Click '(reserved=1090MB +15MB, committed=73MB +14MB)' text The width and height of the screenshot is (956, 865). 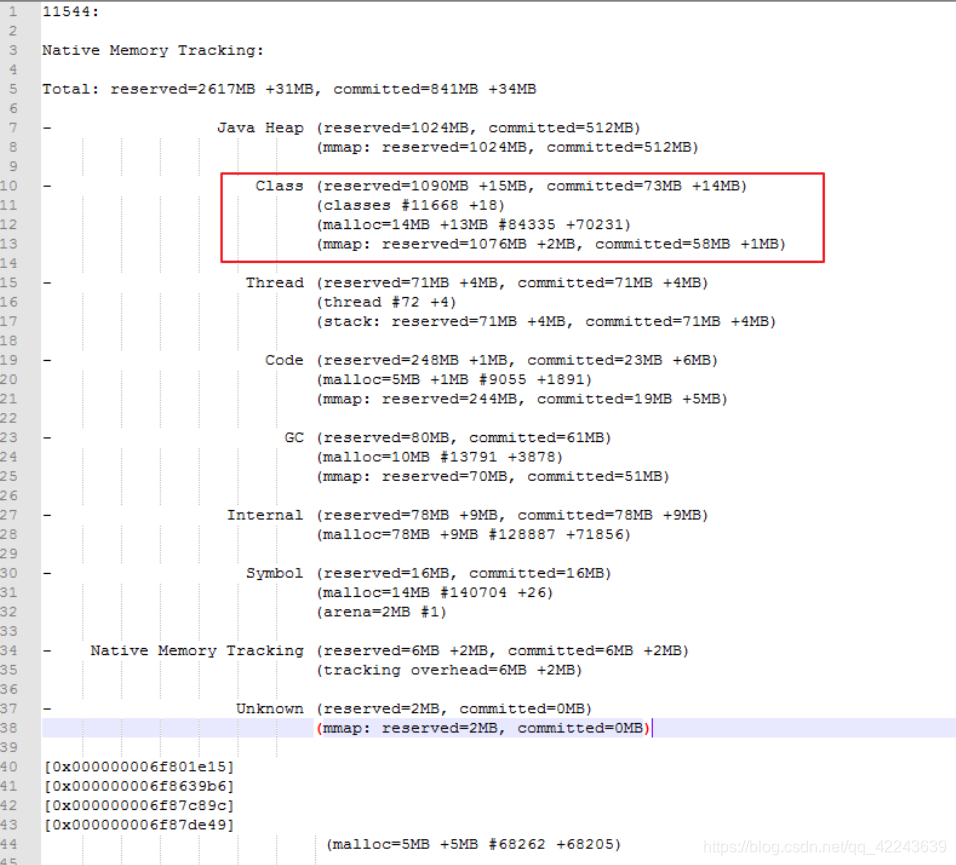[532, 186]
